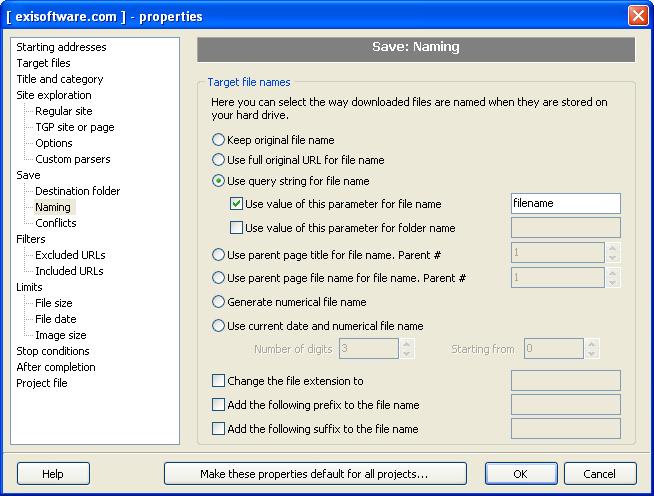Image resolution: width=654 pixels, height=496 pixels.
Task: Click the Starting from field
Action: (x=553, y=348)
